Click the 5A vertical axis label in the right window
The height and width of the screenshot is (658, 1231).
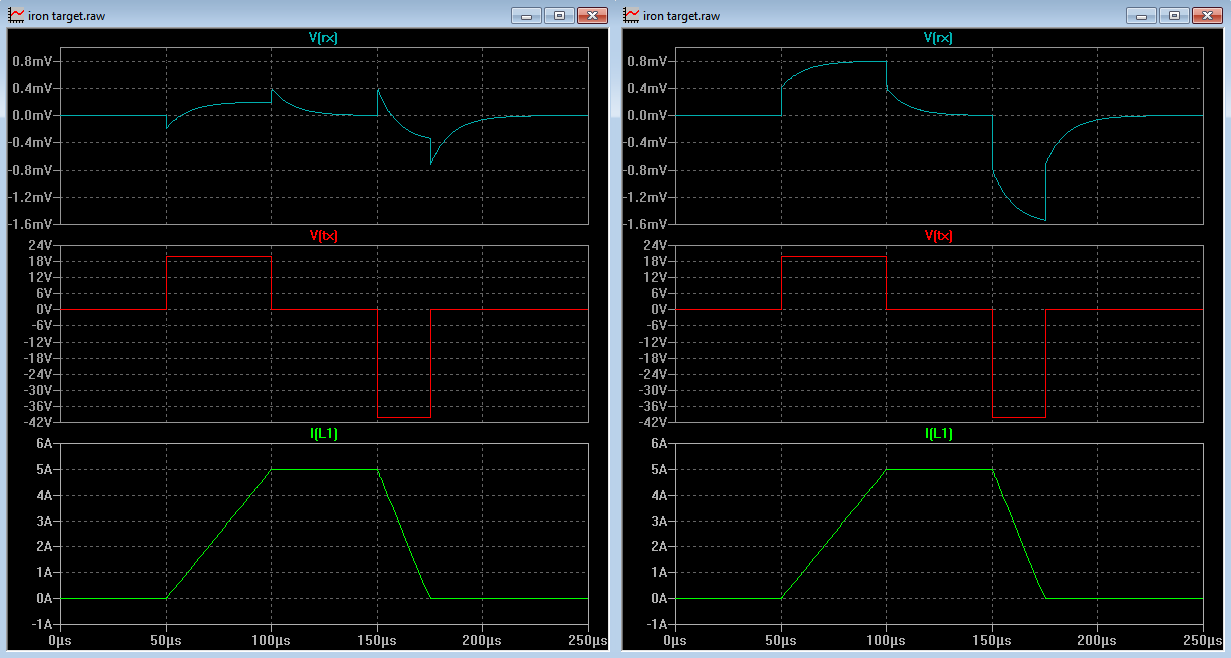coord(657,469)
